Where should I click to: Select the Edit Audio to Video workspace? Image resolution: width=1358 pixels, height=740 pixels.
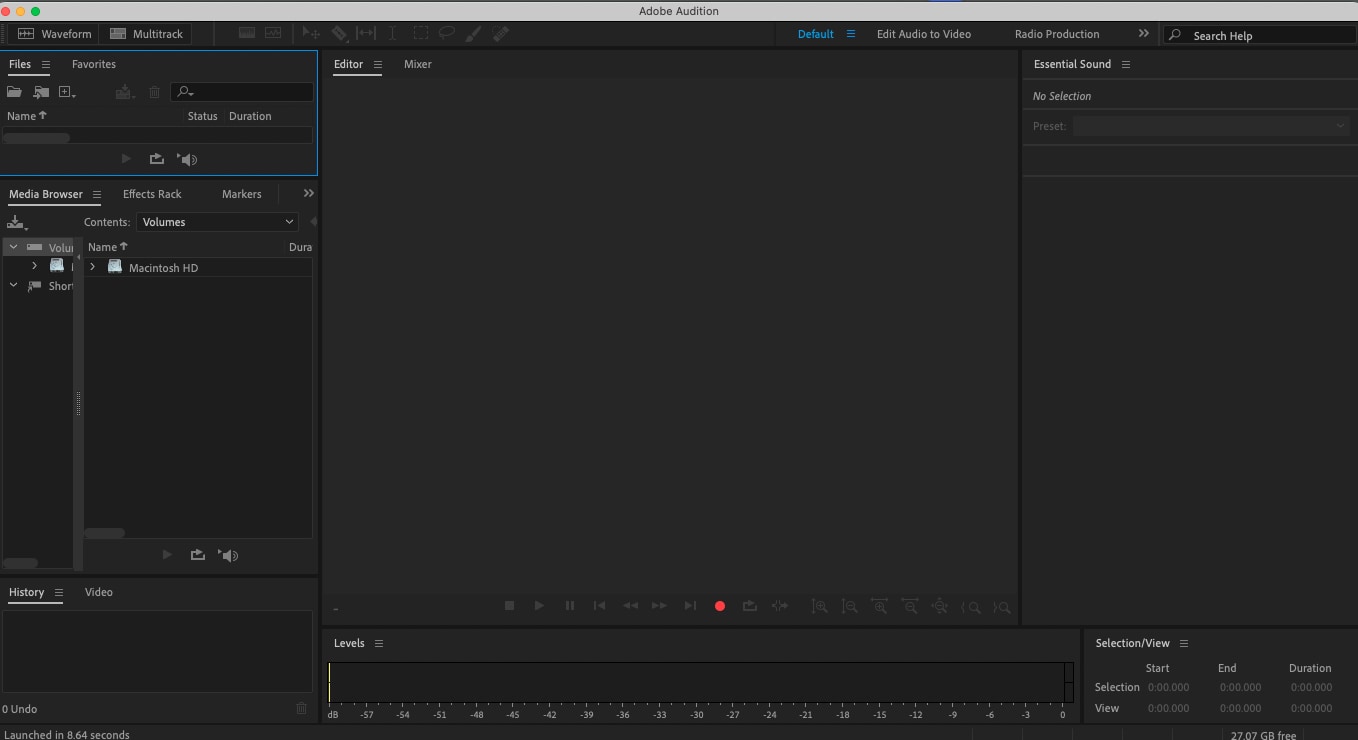coord(924,34)
